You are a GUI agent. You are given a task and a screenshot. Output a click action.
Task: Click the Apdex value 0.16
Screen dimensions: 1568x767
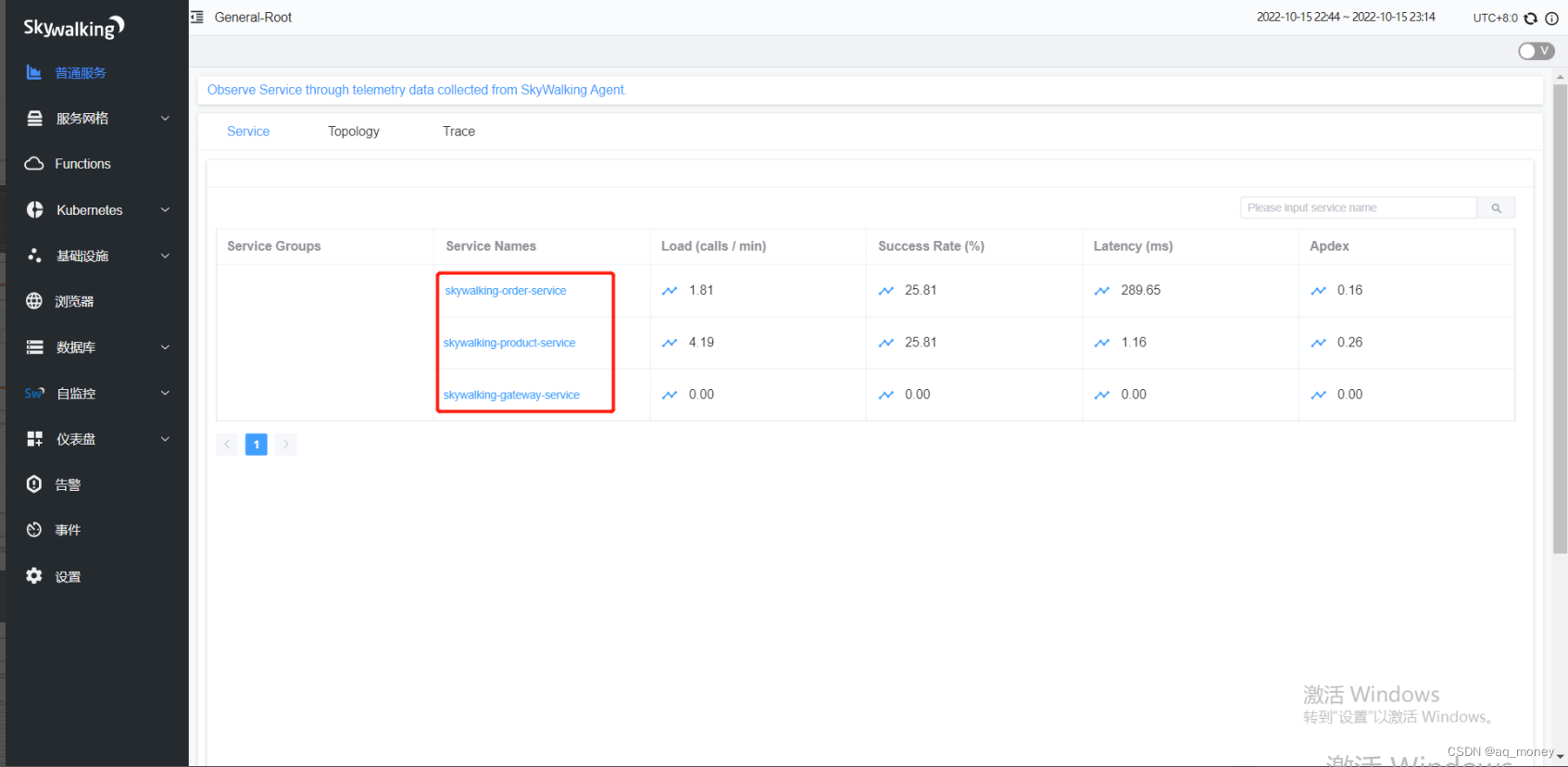pos(1349,291)
